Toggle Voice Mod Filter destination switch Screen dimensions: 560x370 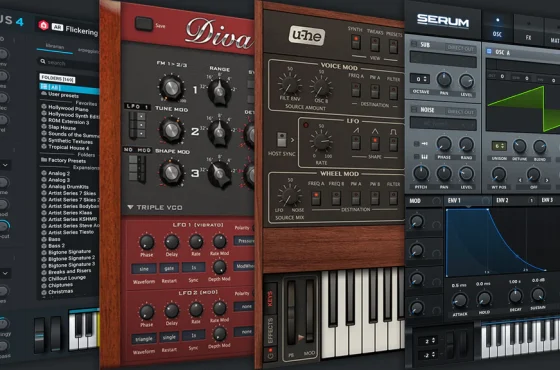pyautogui.click(x=393, y=93)
